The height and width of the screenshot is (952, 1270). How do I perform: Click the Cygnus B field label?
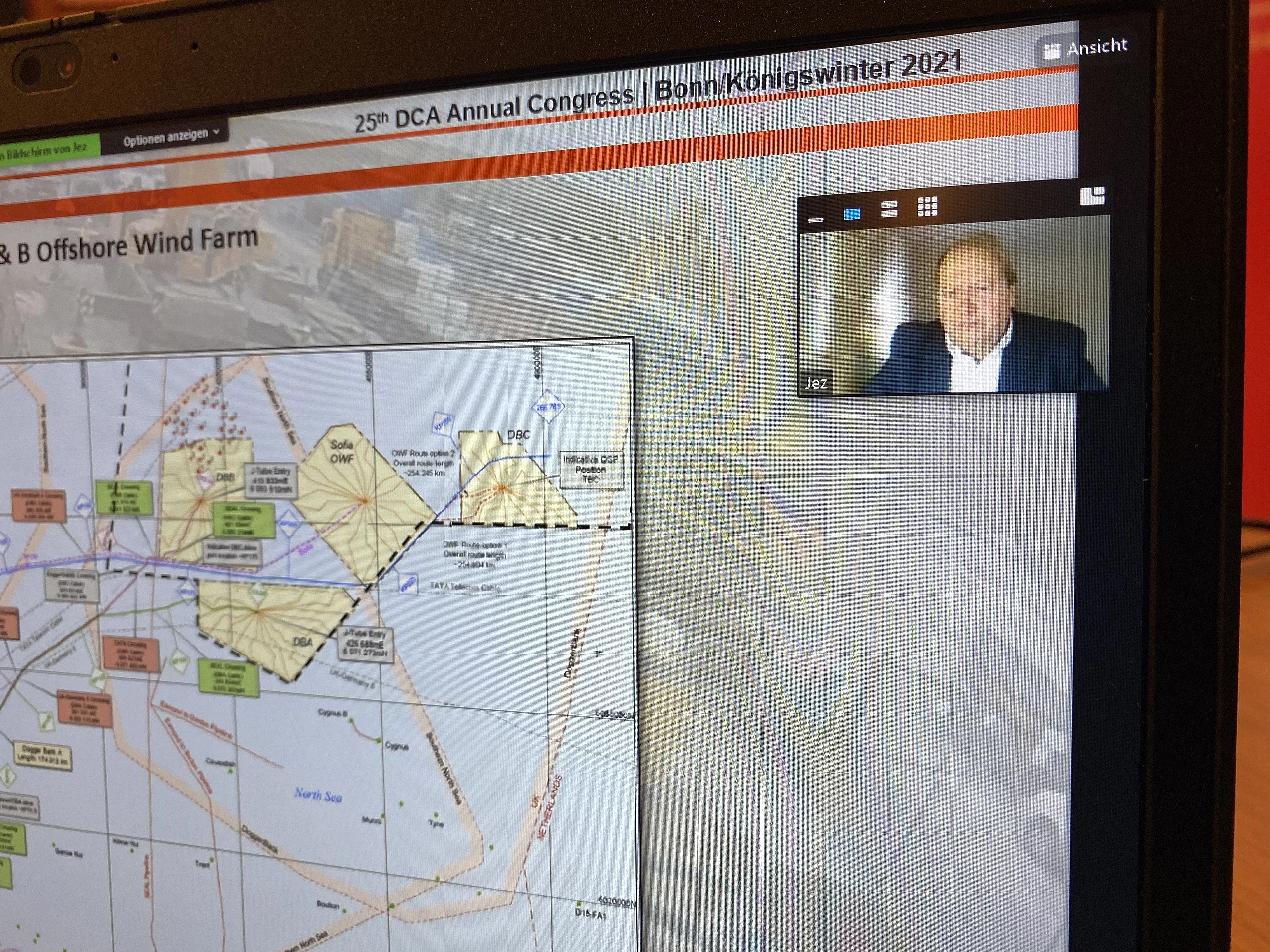(x=332, y=712)
